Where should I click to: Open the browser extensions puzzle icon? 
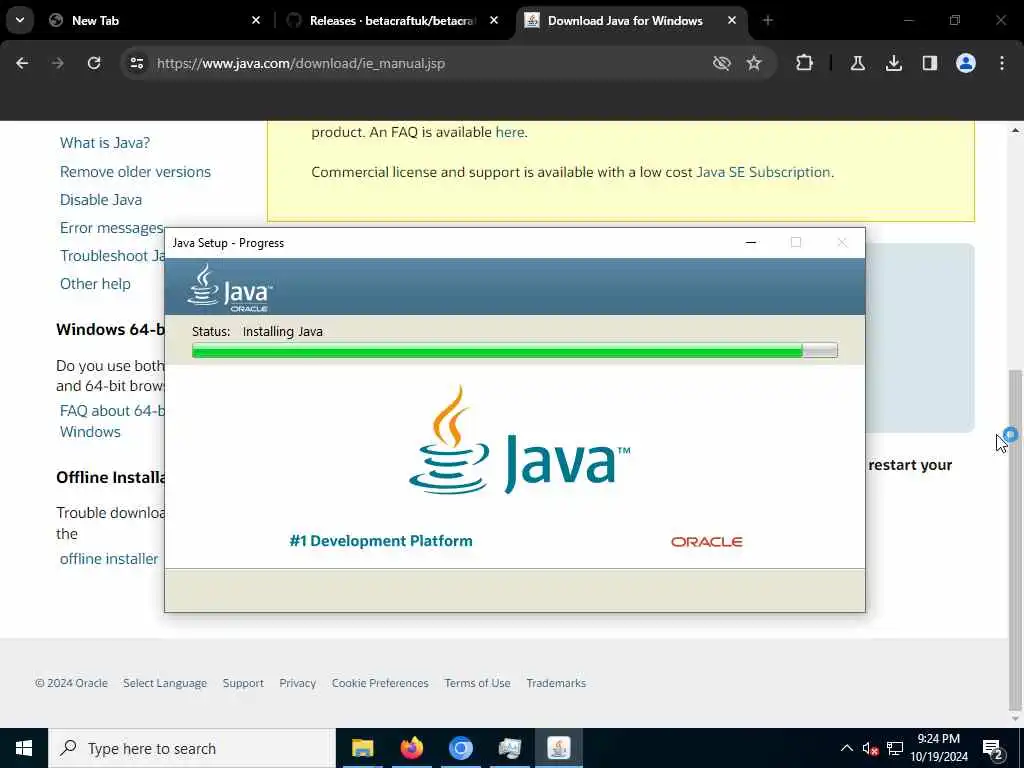tap(805, 63)
